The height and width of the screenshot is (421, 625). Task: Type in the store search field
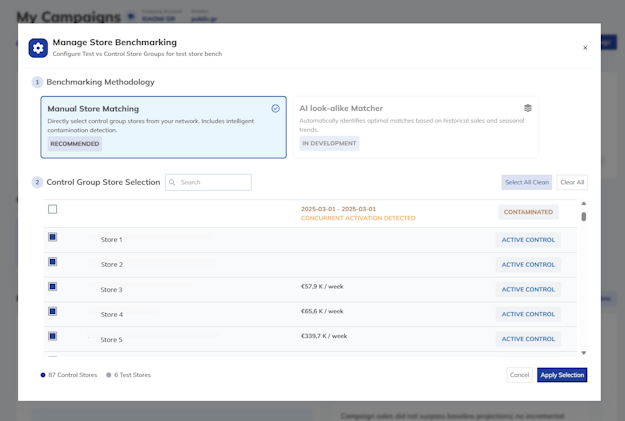213,183
